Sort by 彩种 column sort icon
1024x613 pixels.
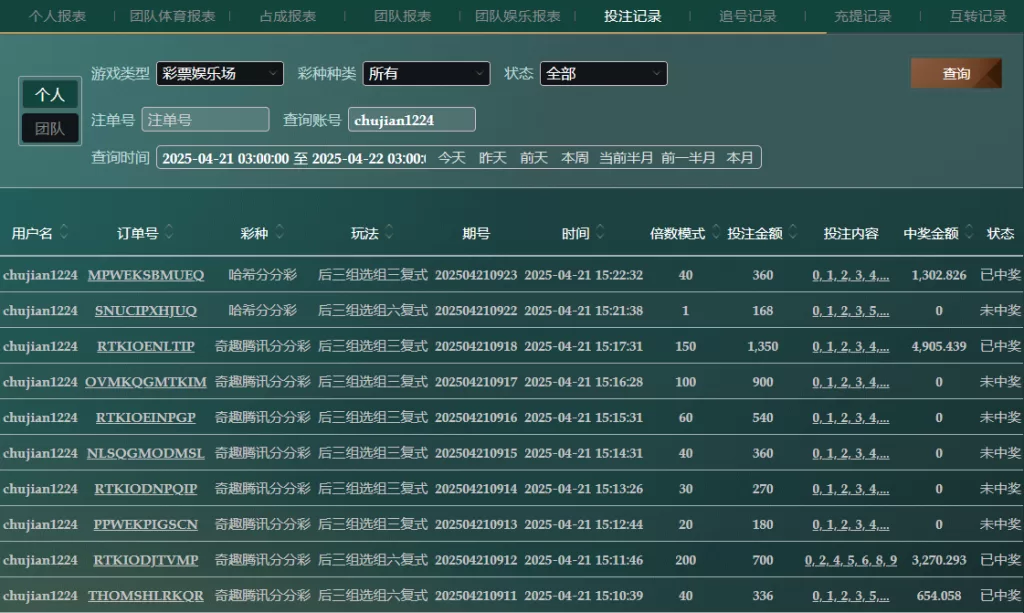click(x=280, y=232)
